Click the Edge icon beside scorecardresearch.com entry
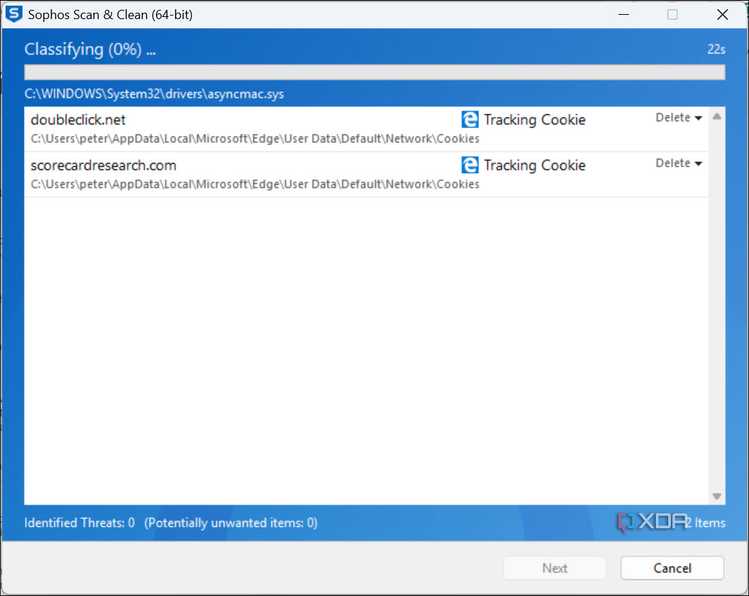 pos(470,165)
